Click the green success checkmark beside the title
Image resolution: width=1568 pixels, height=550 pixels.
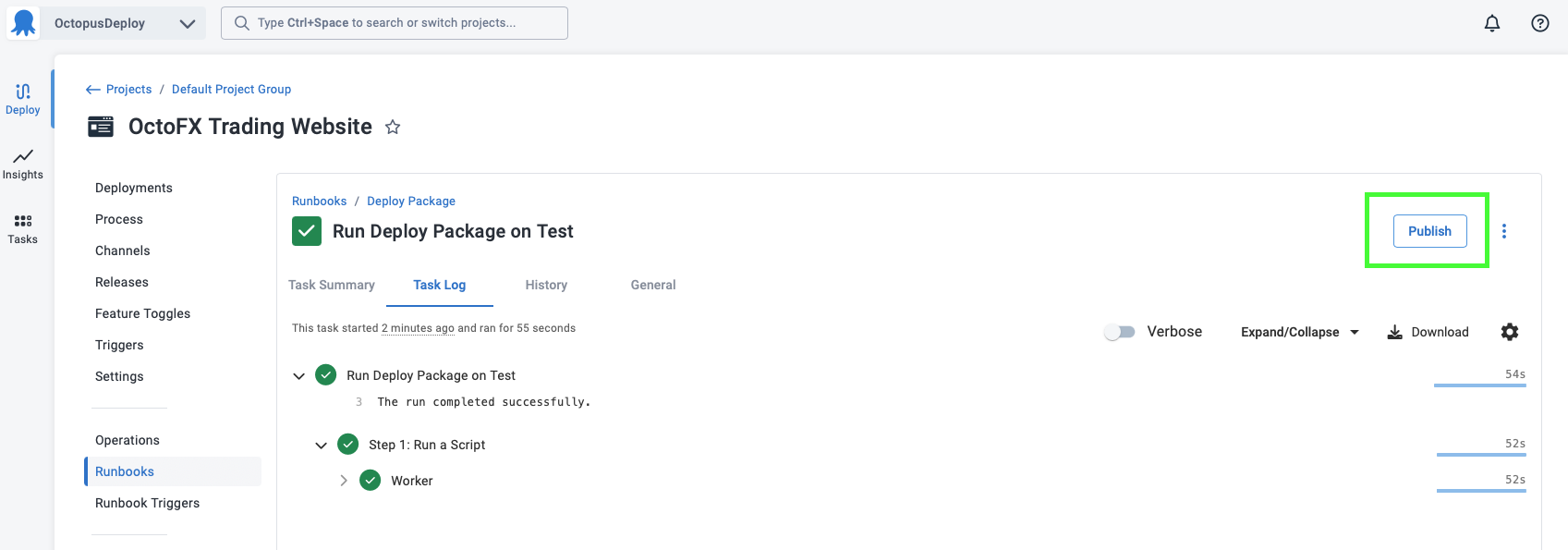click(x=307, y=231)
